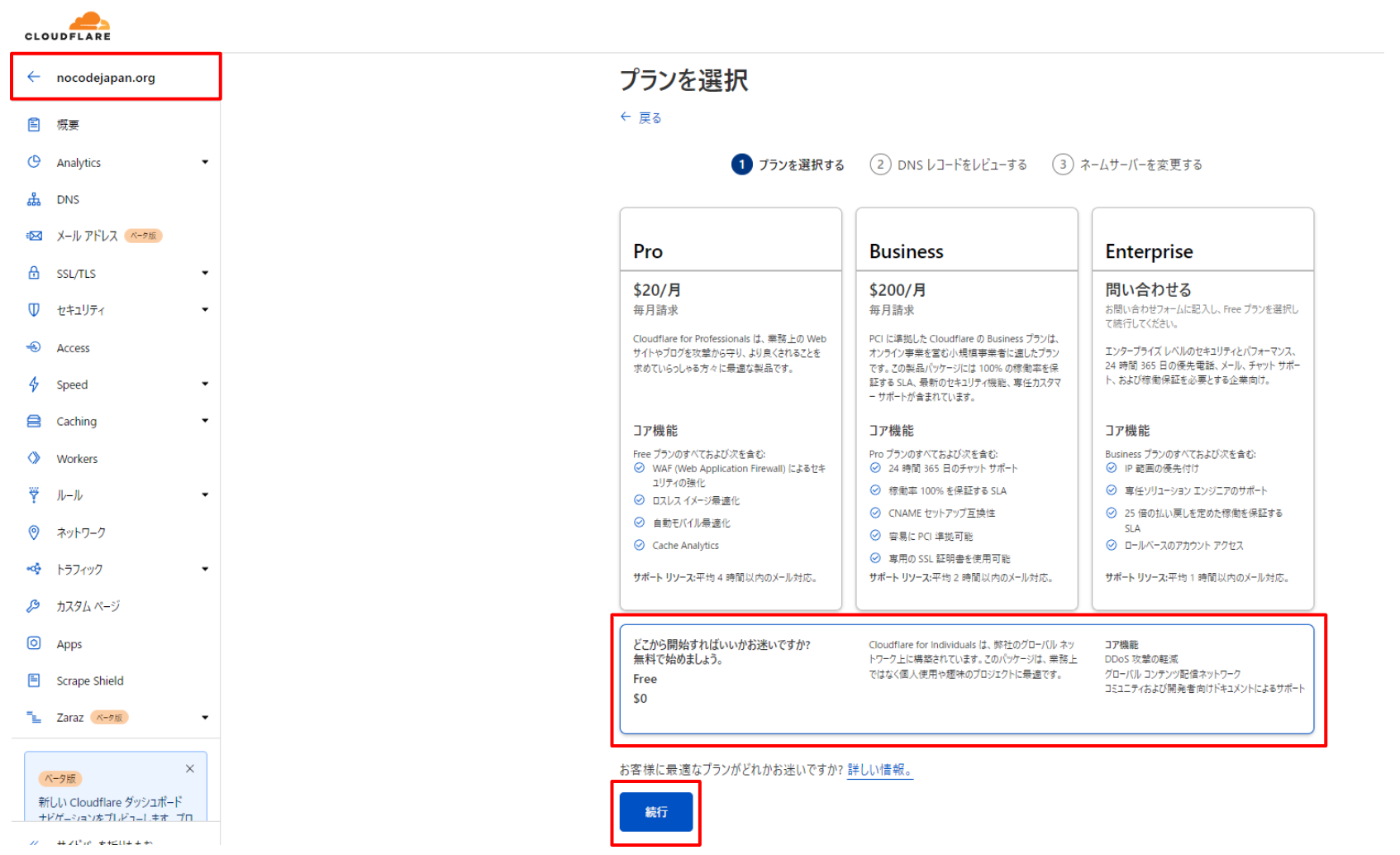1400x855 pixels.
Task: Click the ロールベースのアカウント アクセス feature text
Action: pos(1183,546)
